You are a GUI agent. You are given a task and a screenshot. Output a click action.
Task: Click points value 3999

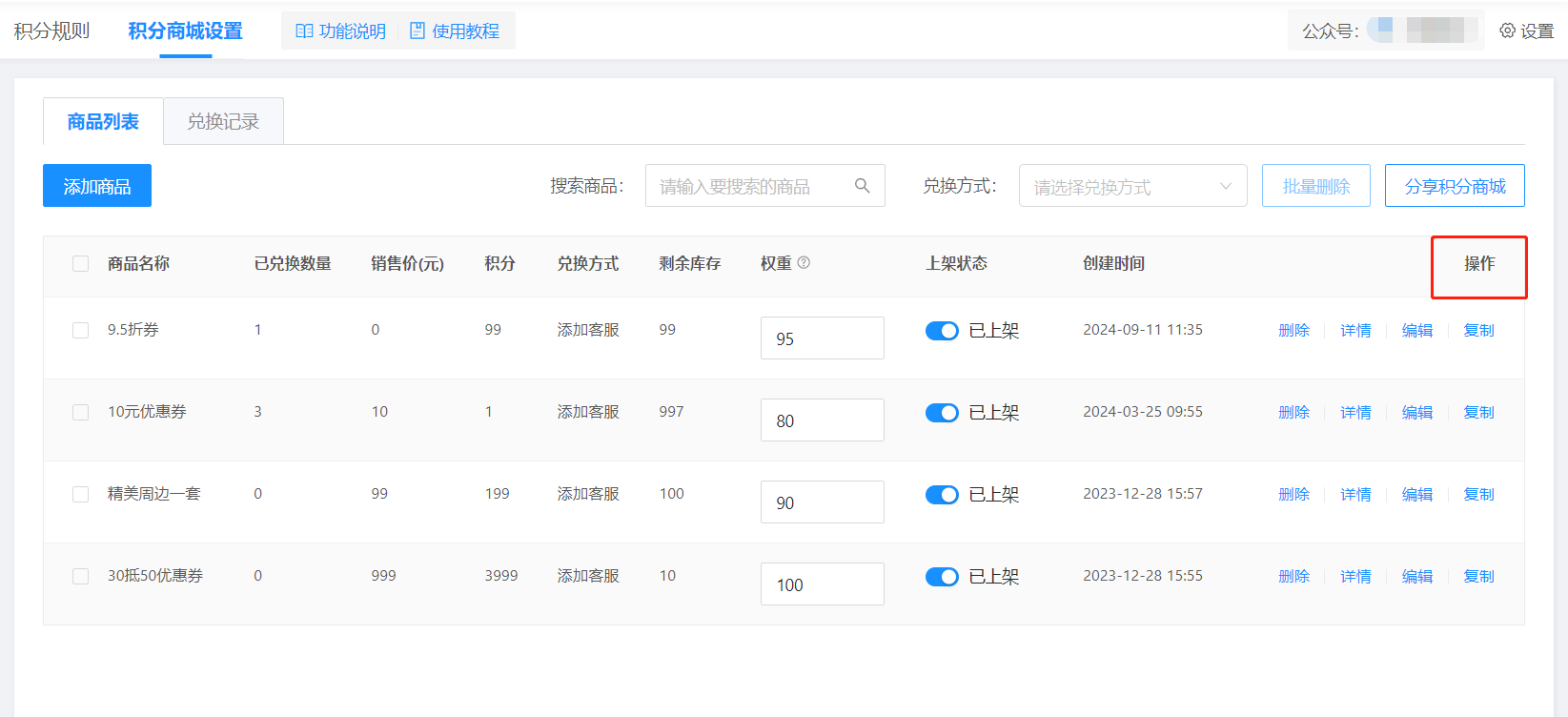click(501, 576)
